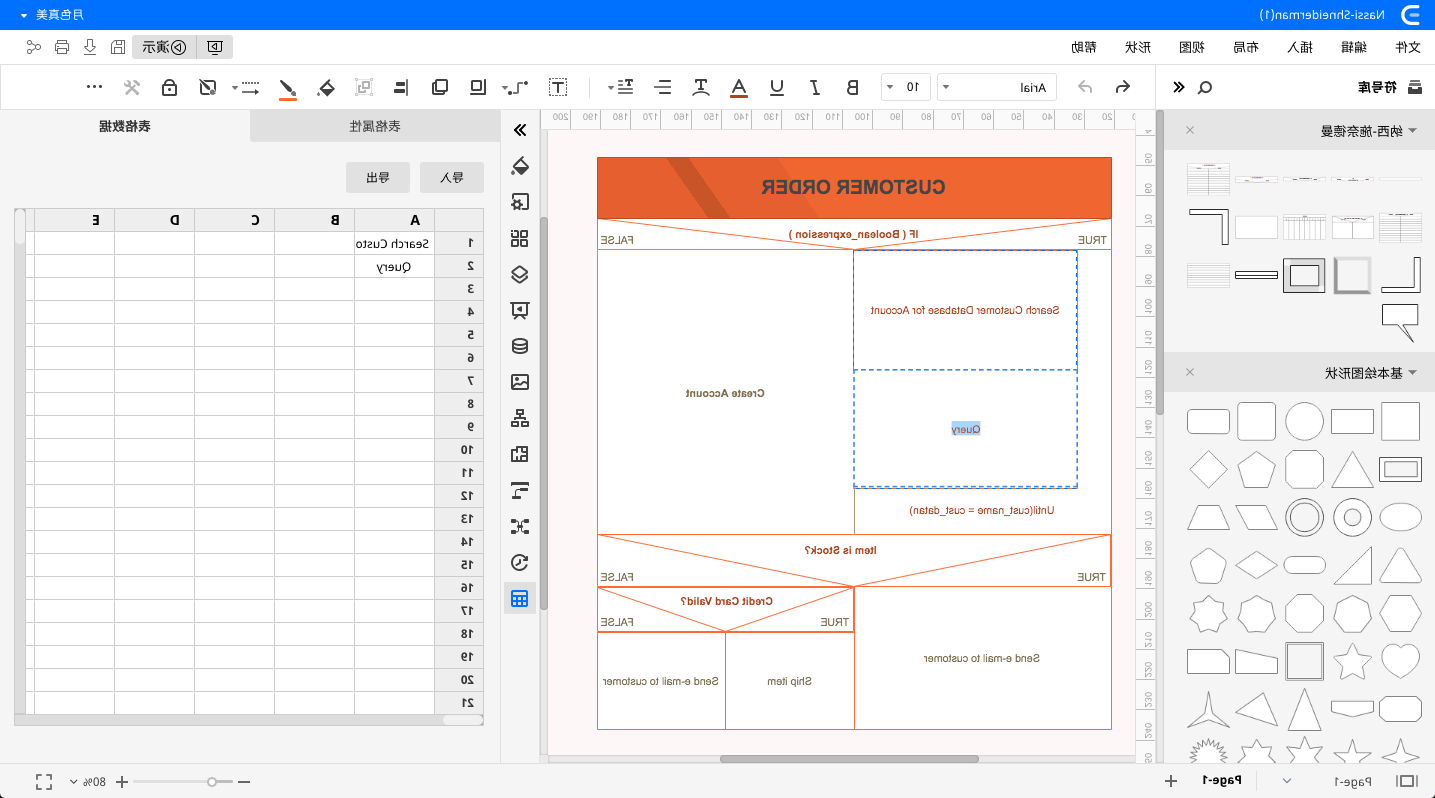Open the more options ellipsis in toolbar

tap(95, 87)
